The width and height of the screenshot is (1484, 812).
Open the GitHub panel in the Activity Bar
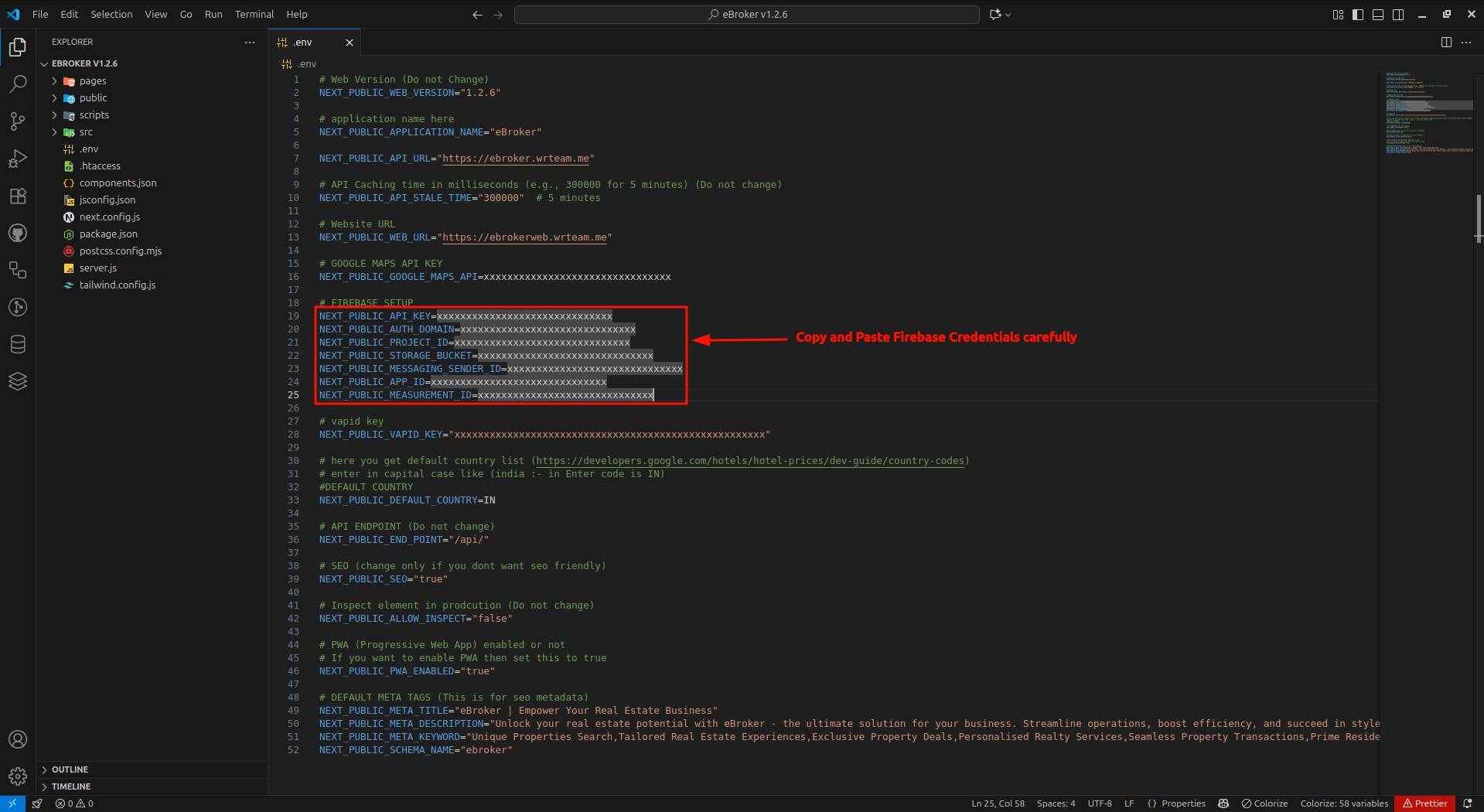pyautogui.click(x=18, y=233)
